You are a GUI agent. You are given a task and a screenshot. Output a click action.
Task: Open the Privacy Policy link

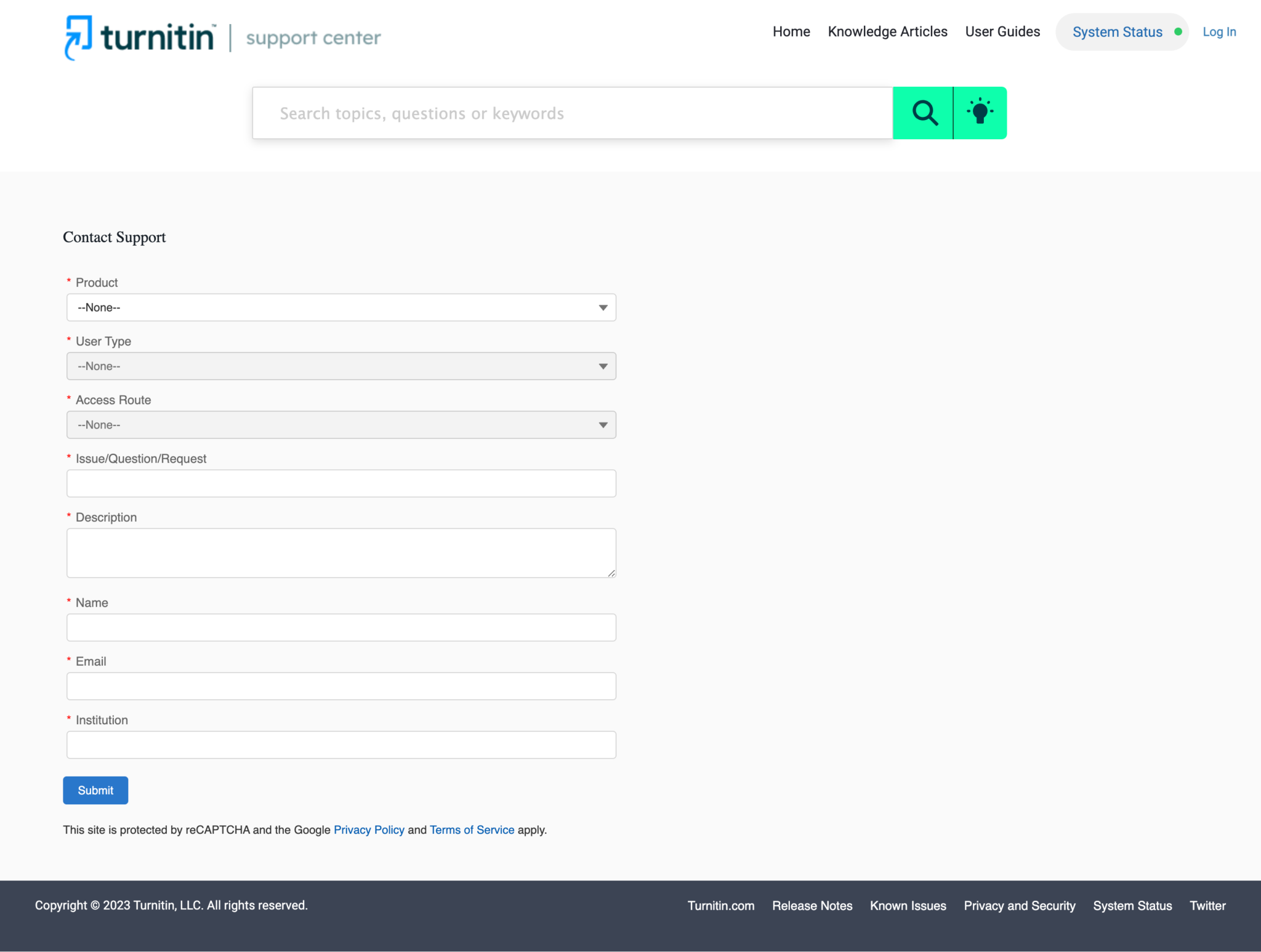pos(368,829)
